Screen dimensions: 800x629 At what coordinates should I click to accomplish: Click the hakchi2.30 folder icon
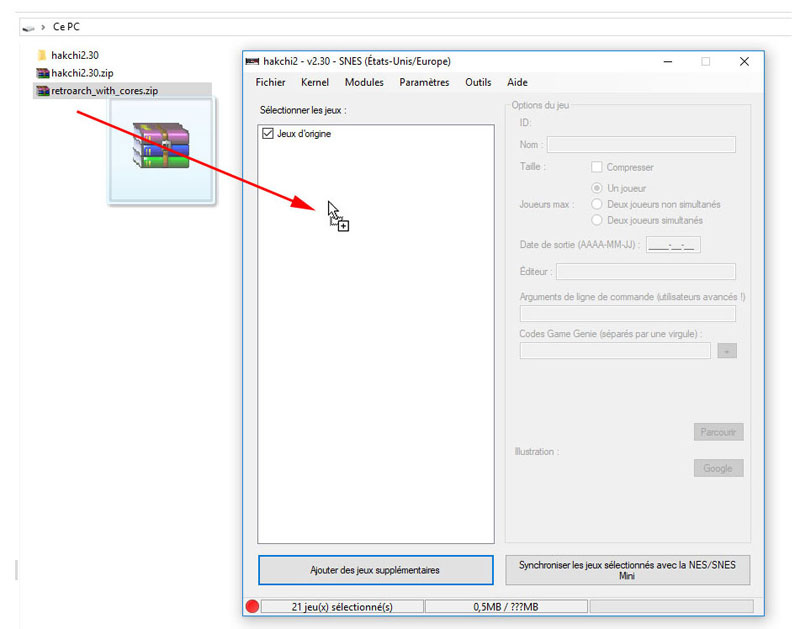point(42,55)
